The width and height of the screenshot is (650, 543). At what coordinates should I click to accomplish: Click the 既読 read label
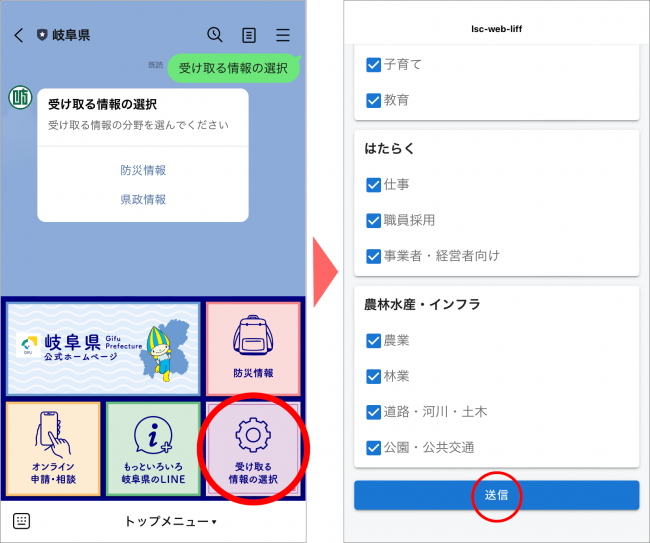tap(155, 65)
